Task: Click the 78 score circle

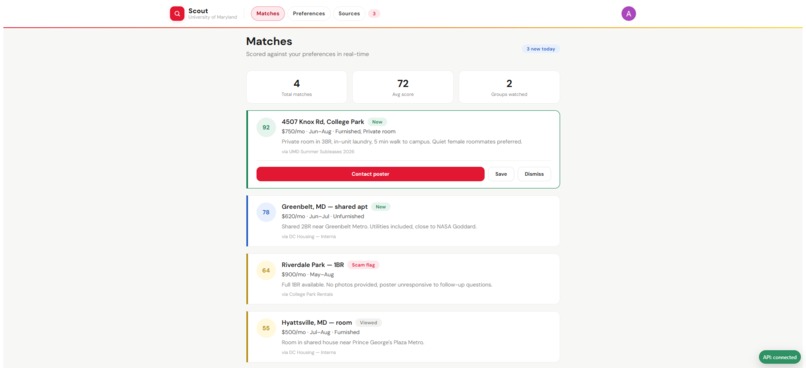Action: pos(266,212)
